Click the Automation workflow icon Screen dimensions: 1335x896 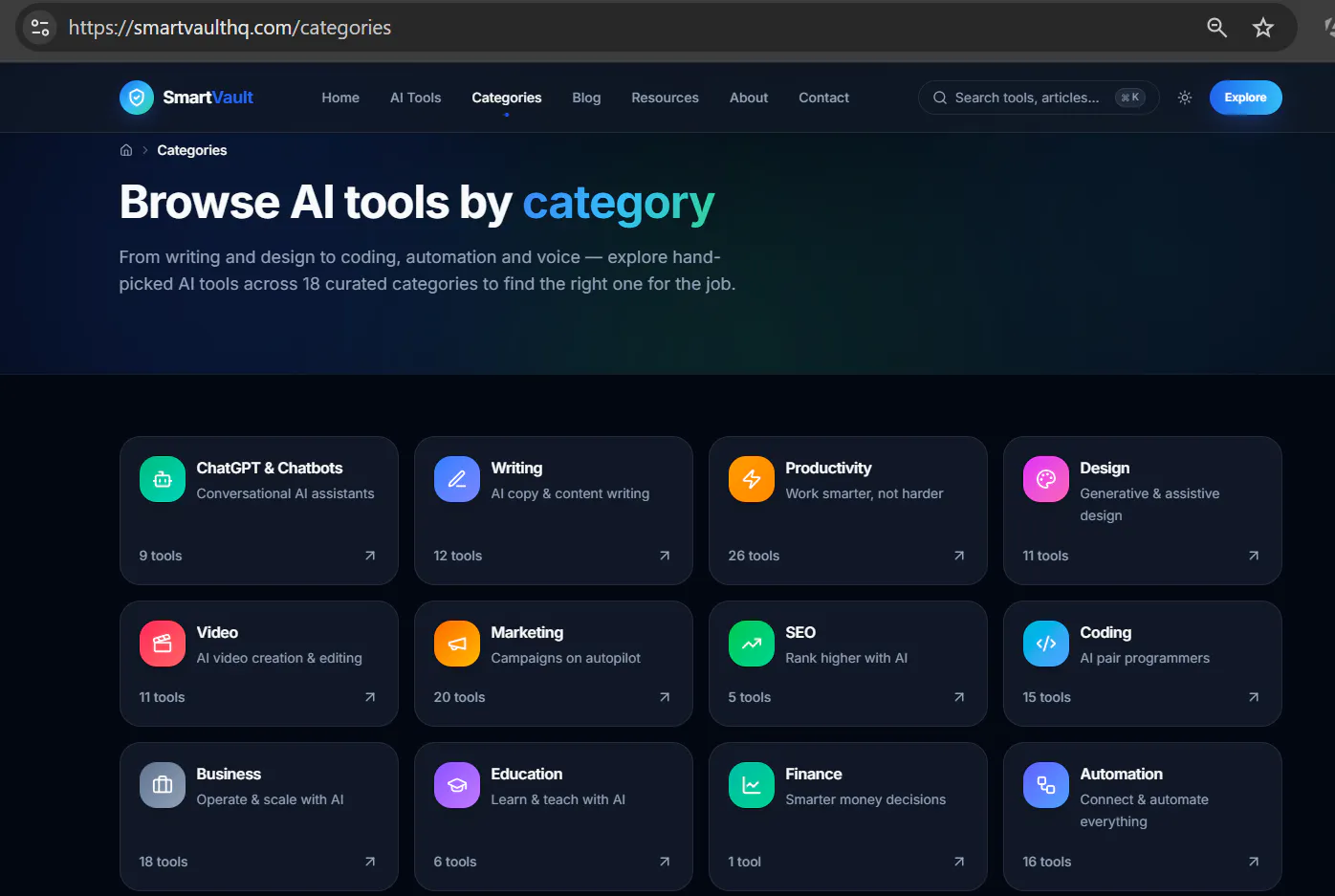tap(1046, 785)
